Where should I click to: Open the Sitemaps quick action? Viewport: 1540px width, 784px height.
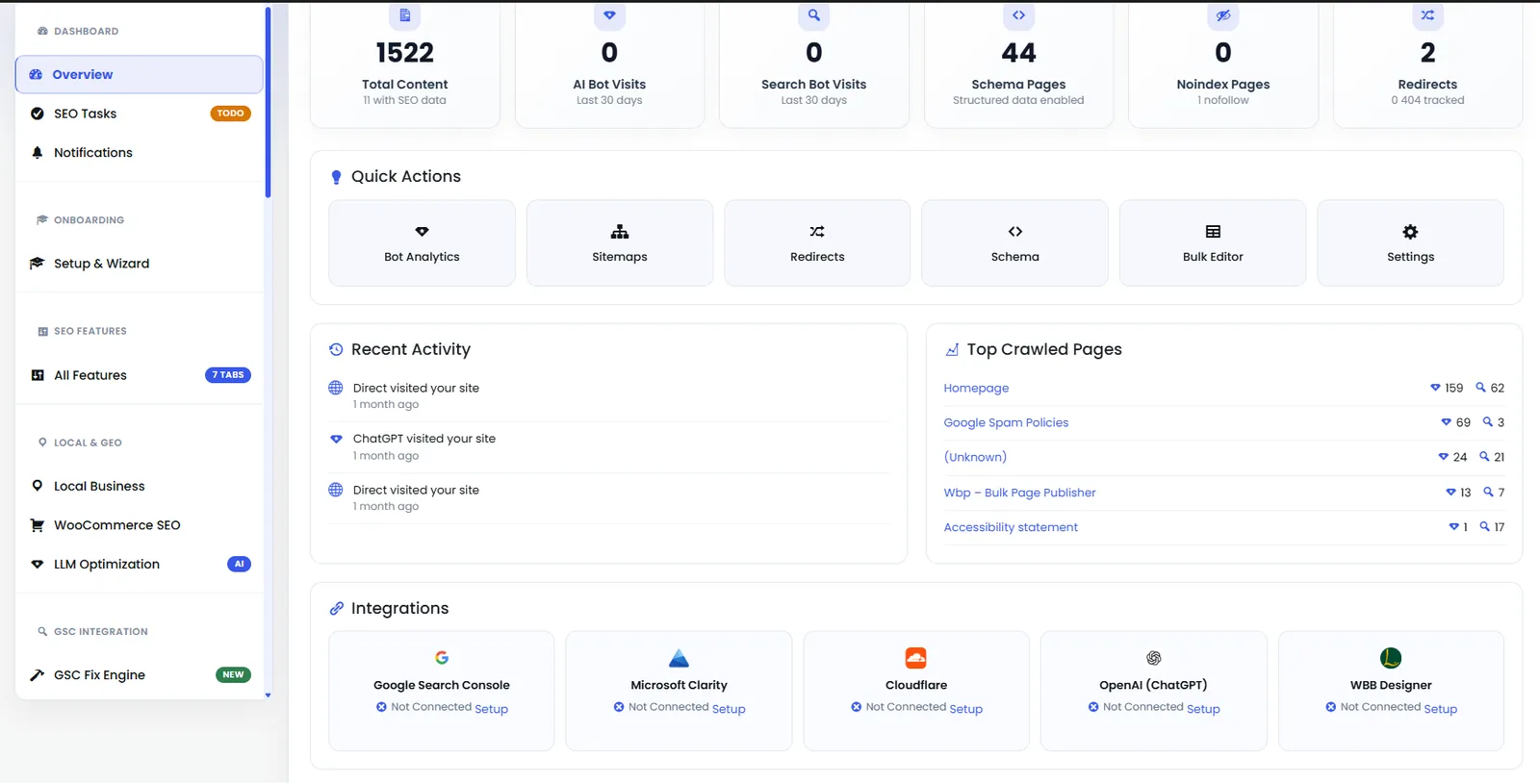coord(620,242)
